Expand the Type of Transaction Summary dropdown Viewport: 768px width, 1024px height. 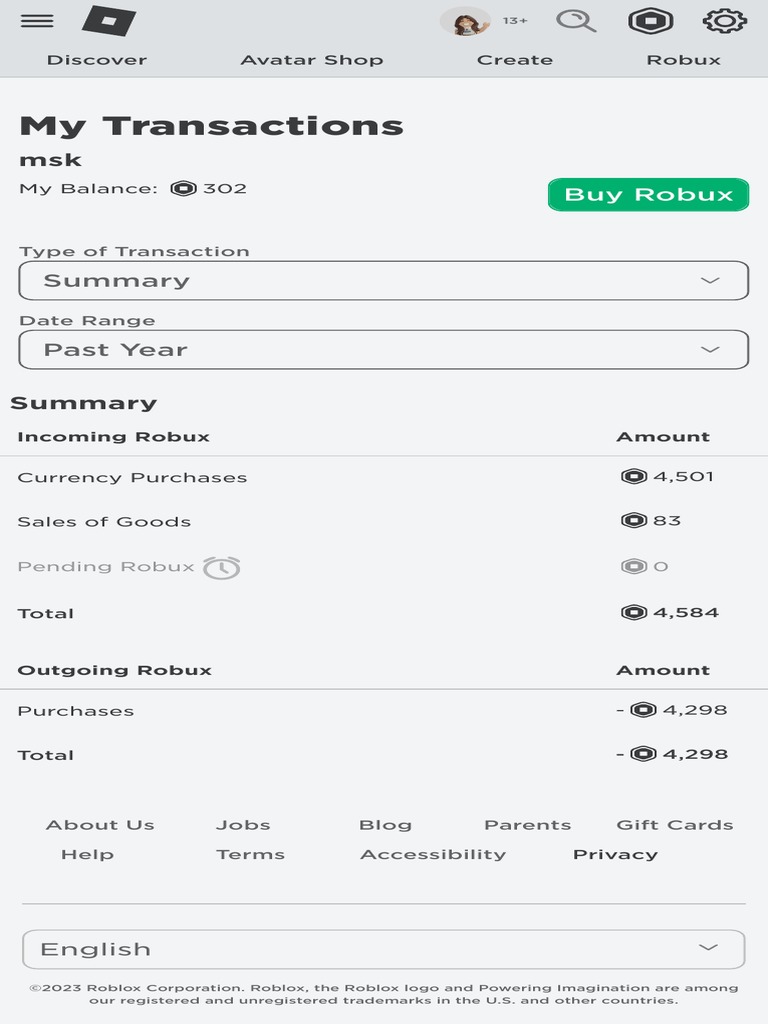click(384, 281)
